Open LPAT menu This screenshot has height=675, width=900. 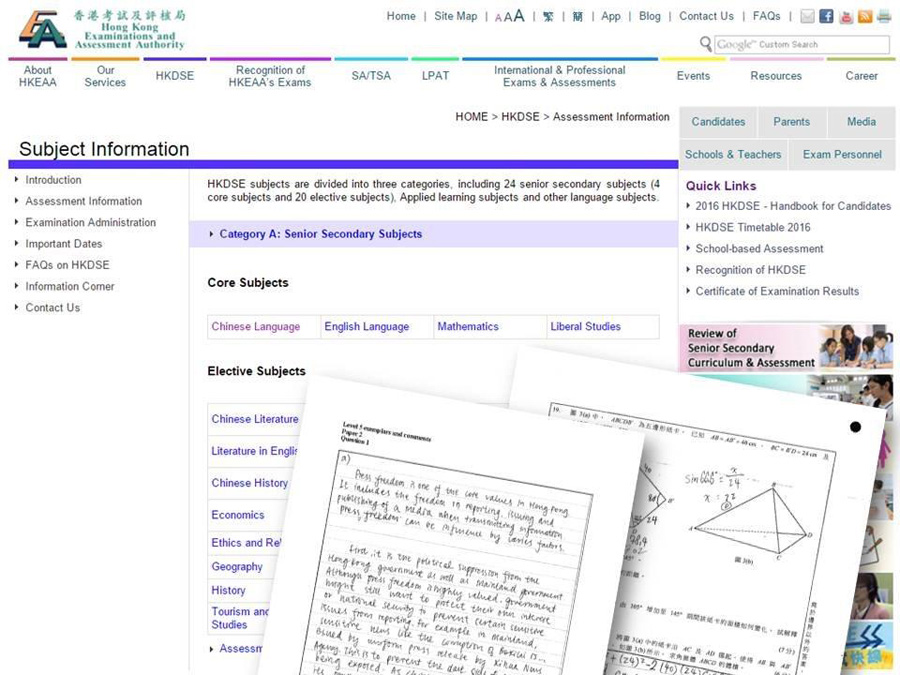point(435,76)
